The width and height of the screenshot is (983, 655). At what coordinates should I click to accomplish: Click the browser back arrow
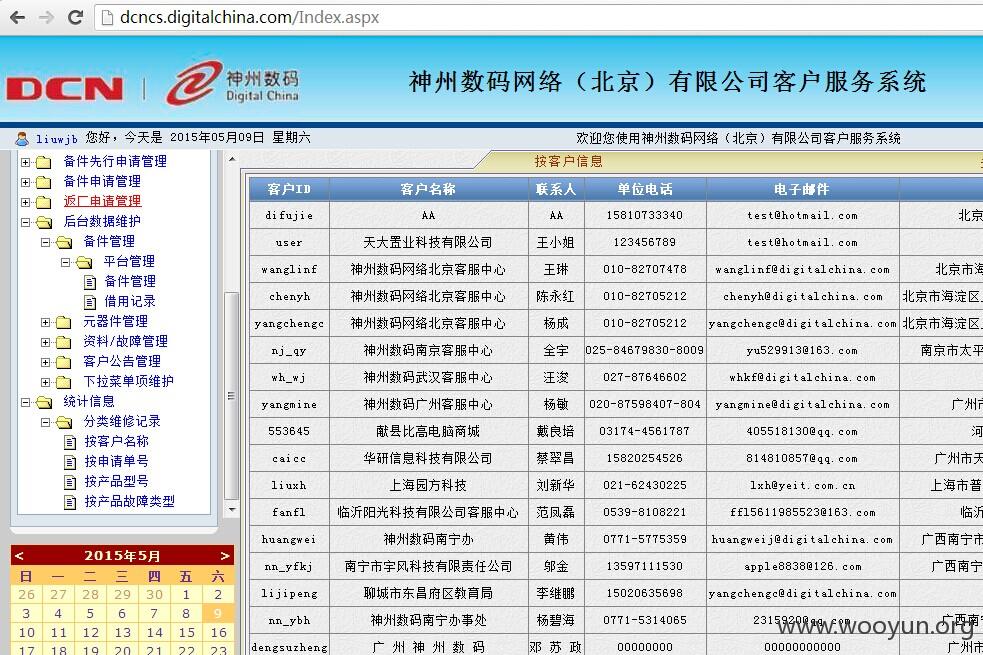[x=17, y=17]
